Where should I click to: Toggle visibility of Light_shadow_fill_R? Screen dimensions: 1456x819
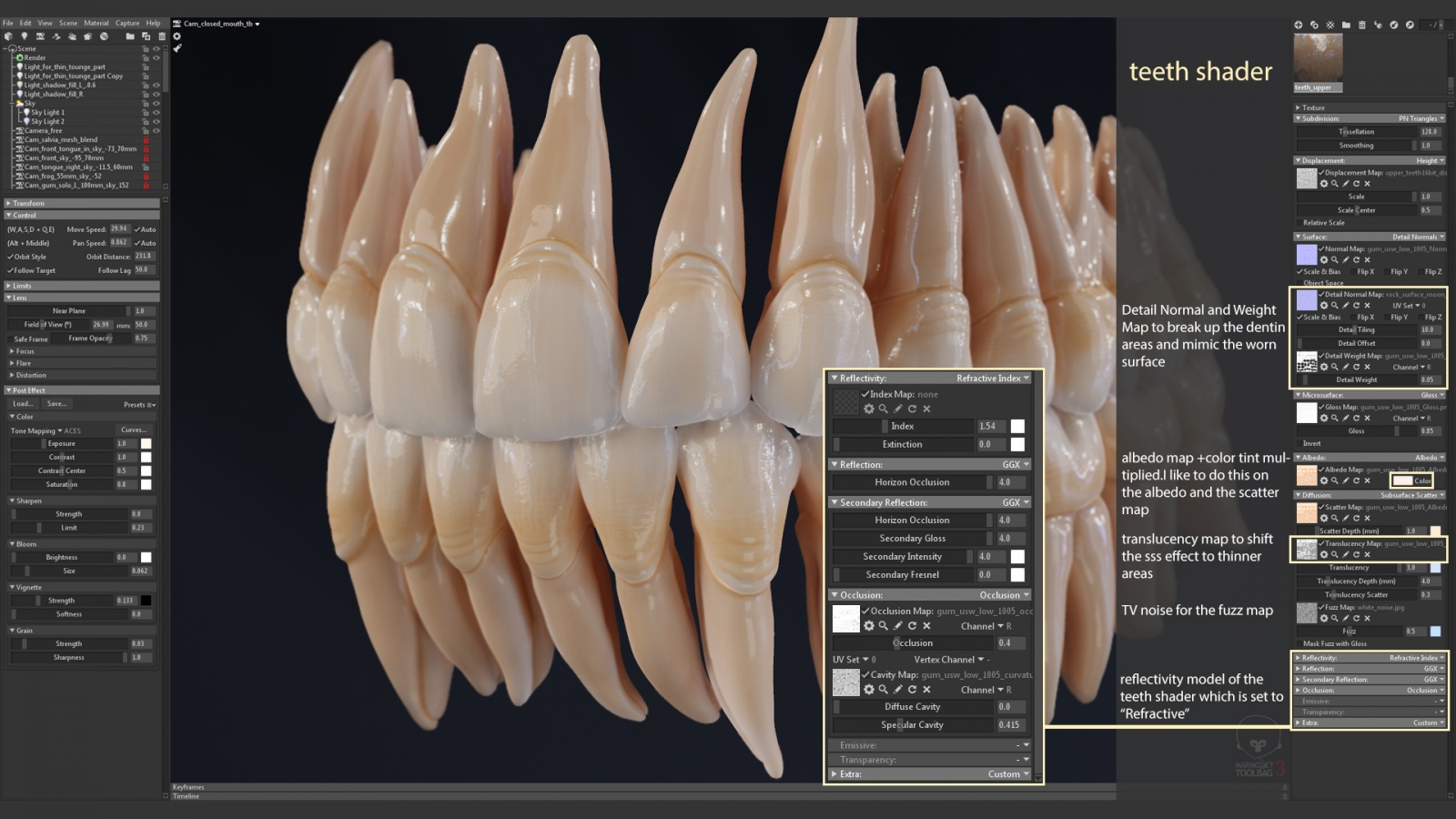(x=157, y=95)
